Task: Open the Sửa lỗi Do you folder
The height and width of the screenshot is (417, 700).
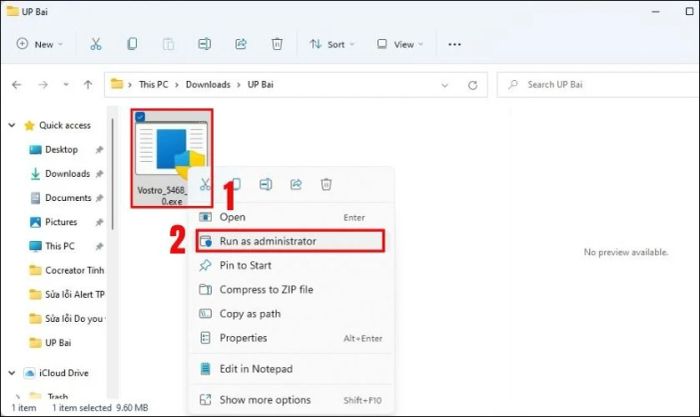Action: [x=67, y=318]
